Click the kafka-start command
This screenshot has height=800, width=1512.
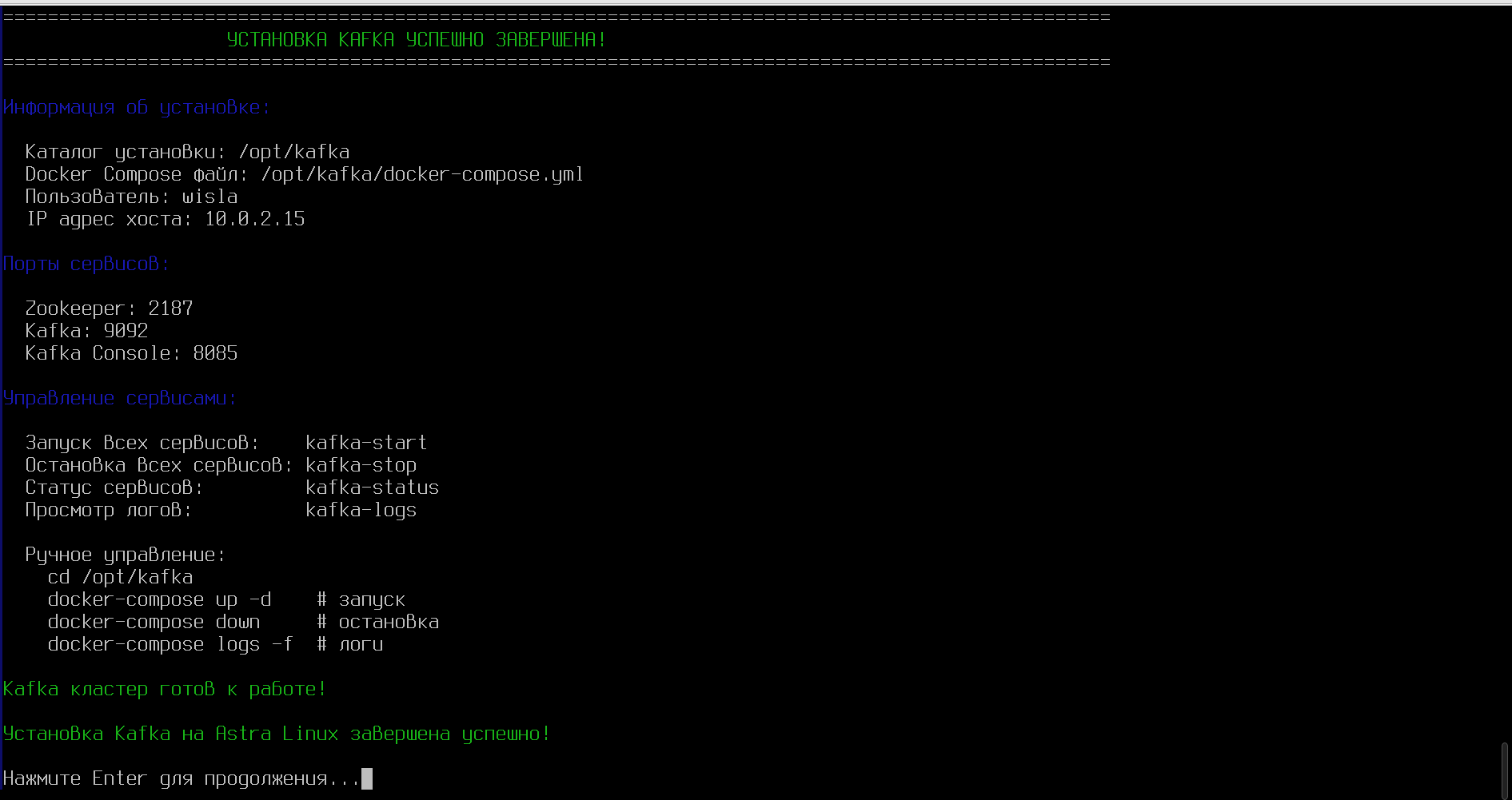[366, 443]
